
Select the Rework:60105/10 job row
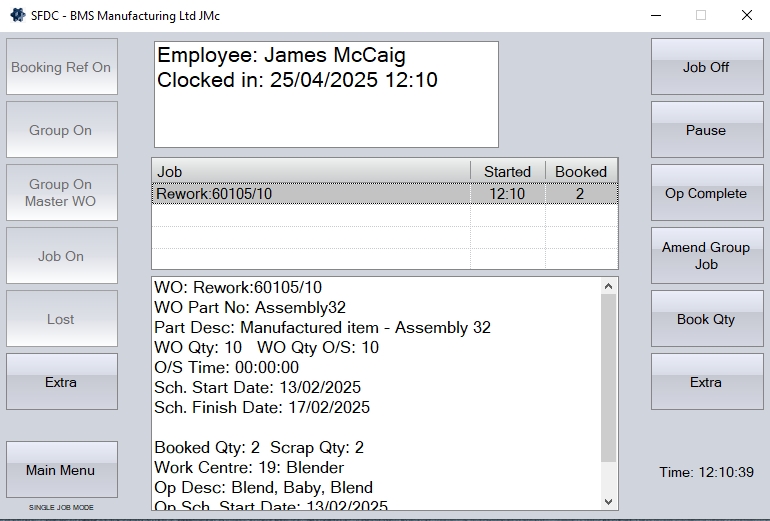click(x=310, y=194)
